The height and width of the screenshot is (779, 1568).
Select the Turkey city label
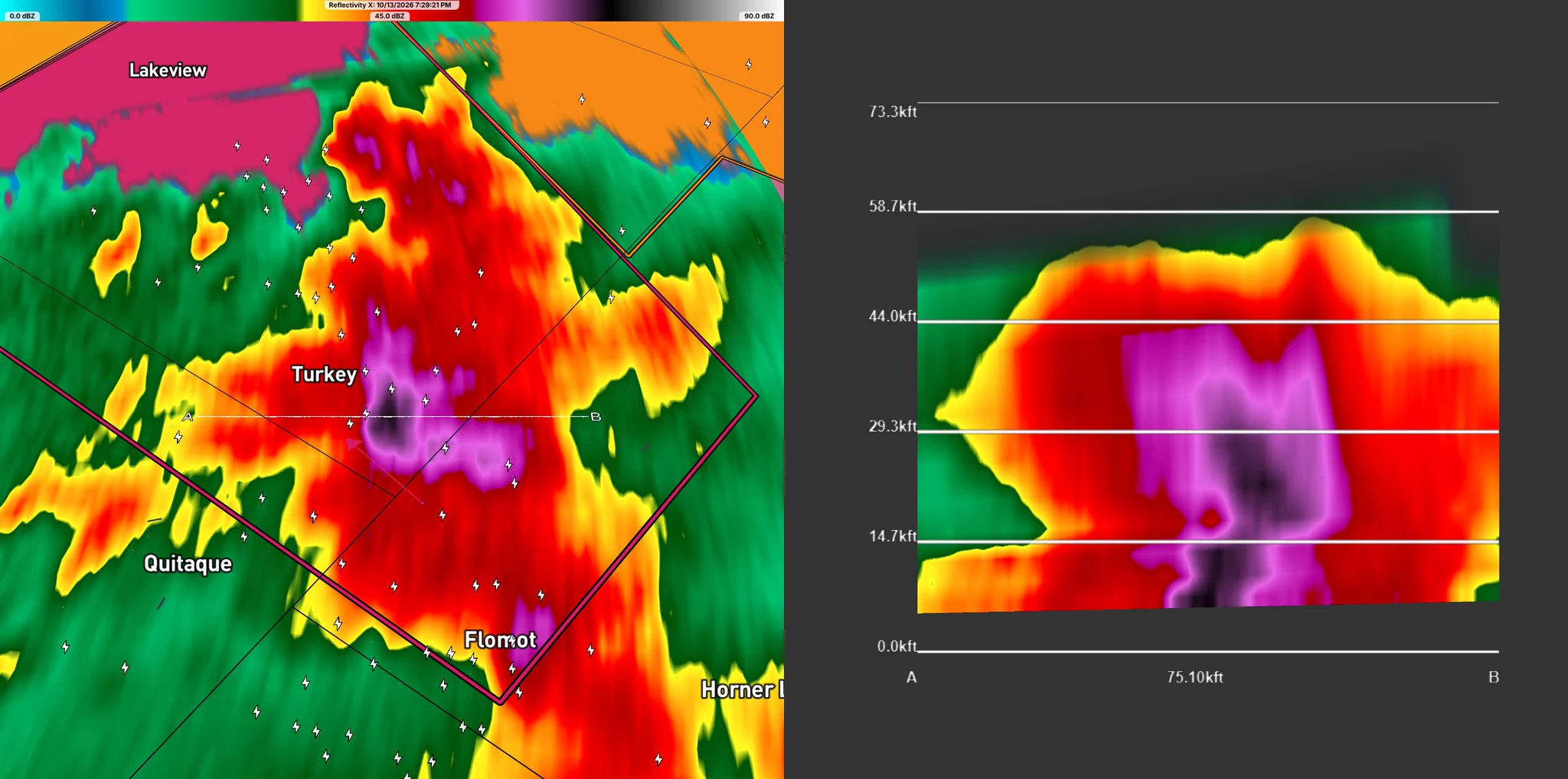(x=324, y=374)
